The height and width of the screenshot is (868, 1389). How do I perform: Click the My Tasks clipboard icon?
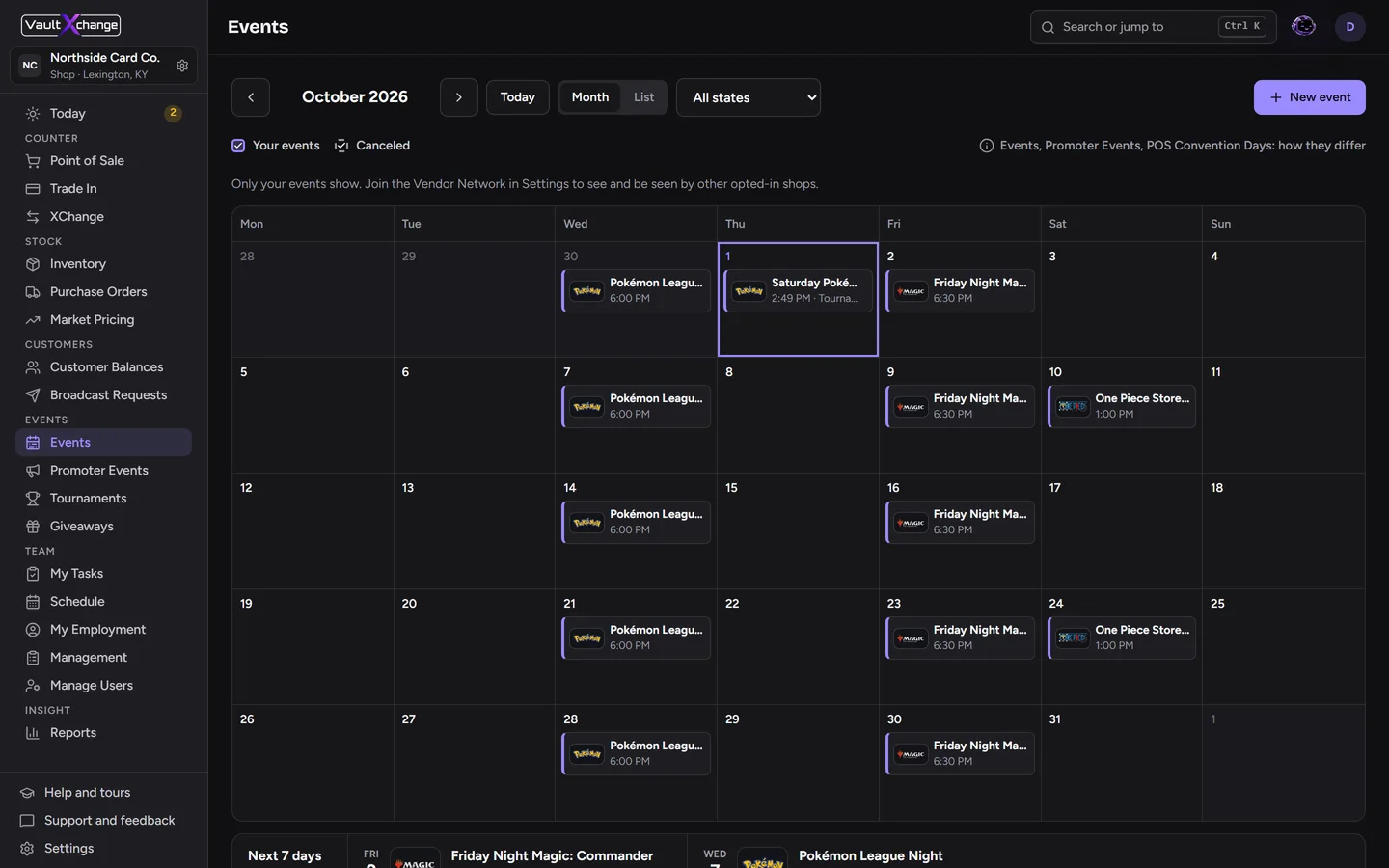pos(33,573)
